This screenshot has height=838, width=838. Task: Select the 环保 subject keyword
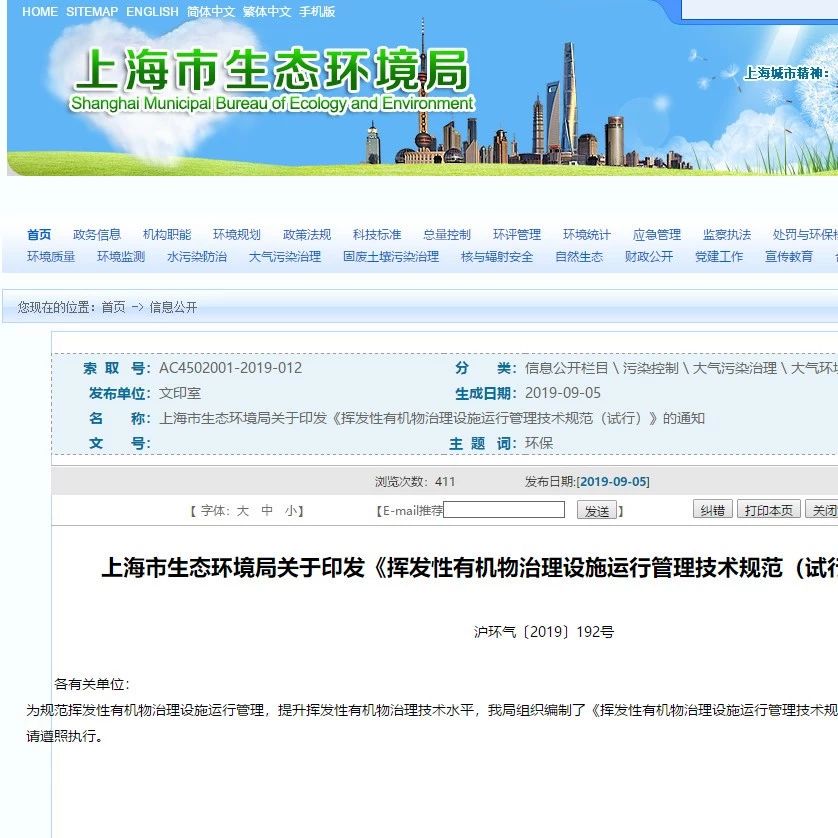[x=539, y=443]
